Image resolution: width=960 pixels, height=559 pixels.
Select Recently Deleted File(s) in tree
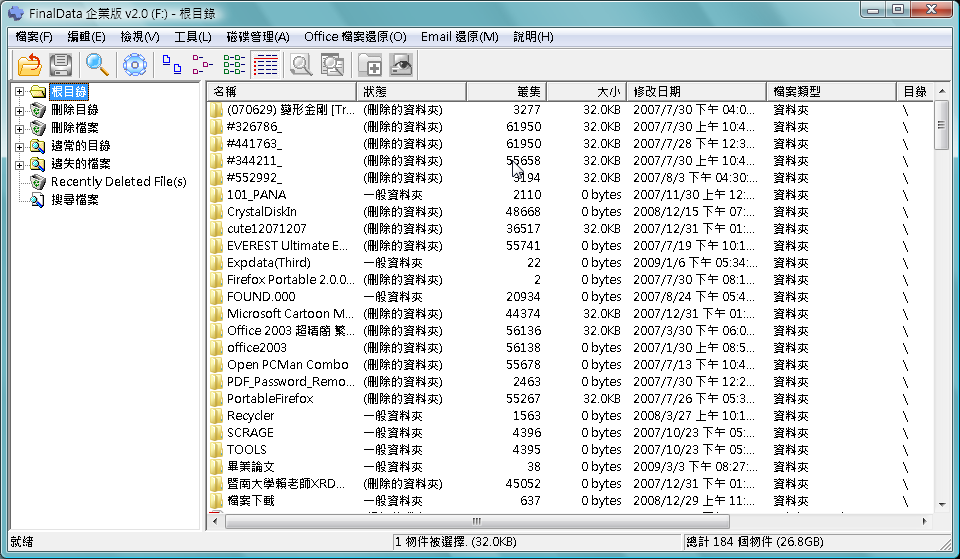pyautogui.click(x=119, y=182)
